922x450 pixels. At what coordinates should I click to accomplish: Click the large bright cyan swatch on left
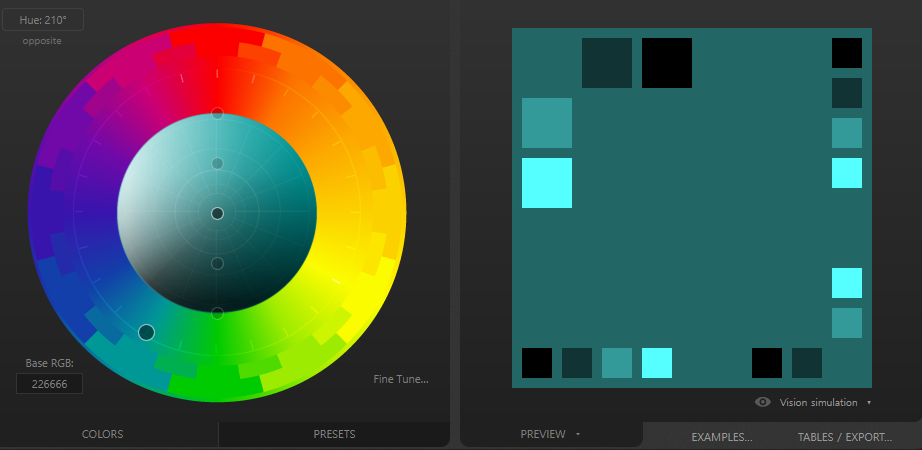(547, 183)
